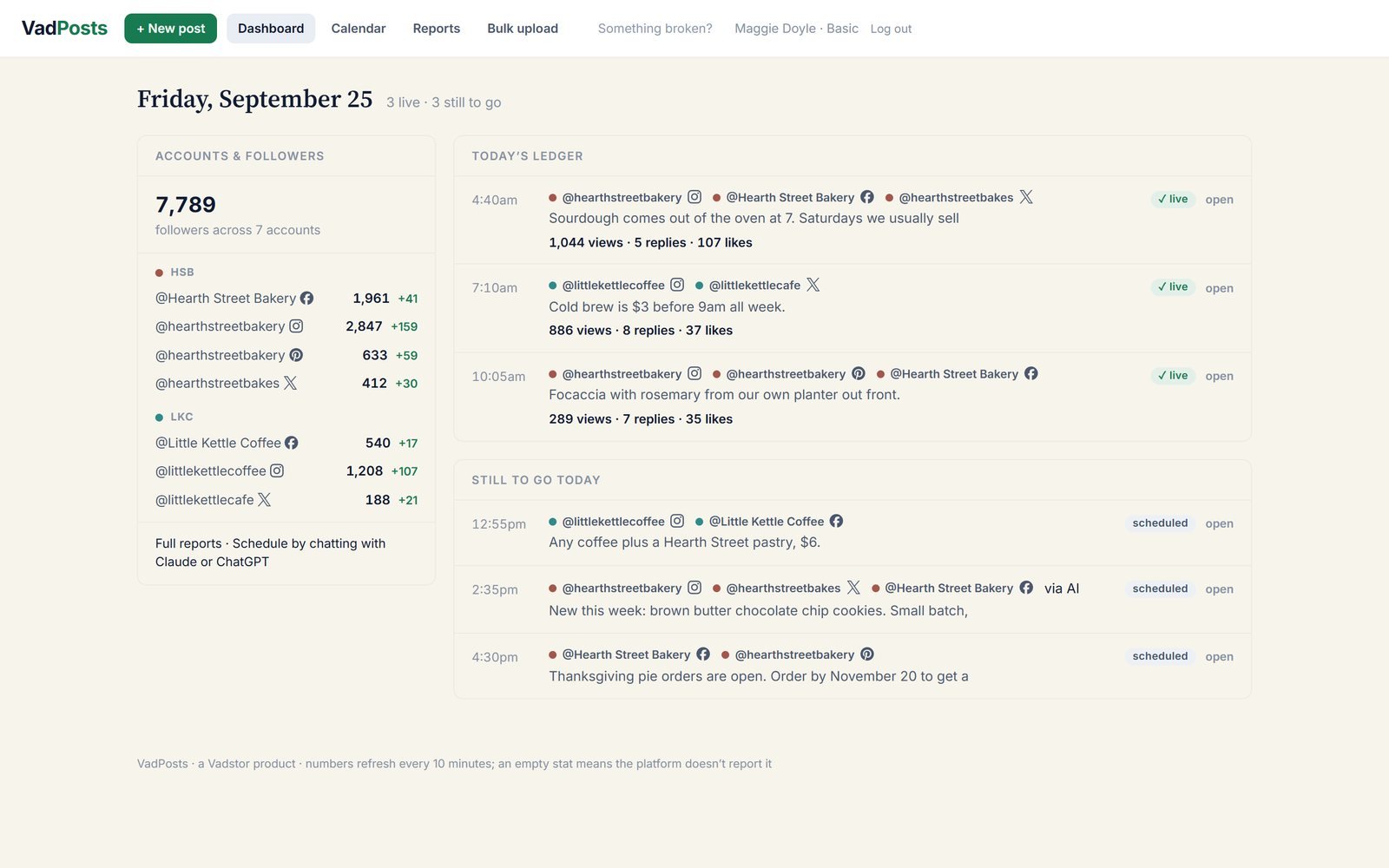Click the @littlekettlecafe account row name

(205, 500)
